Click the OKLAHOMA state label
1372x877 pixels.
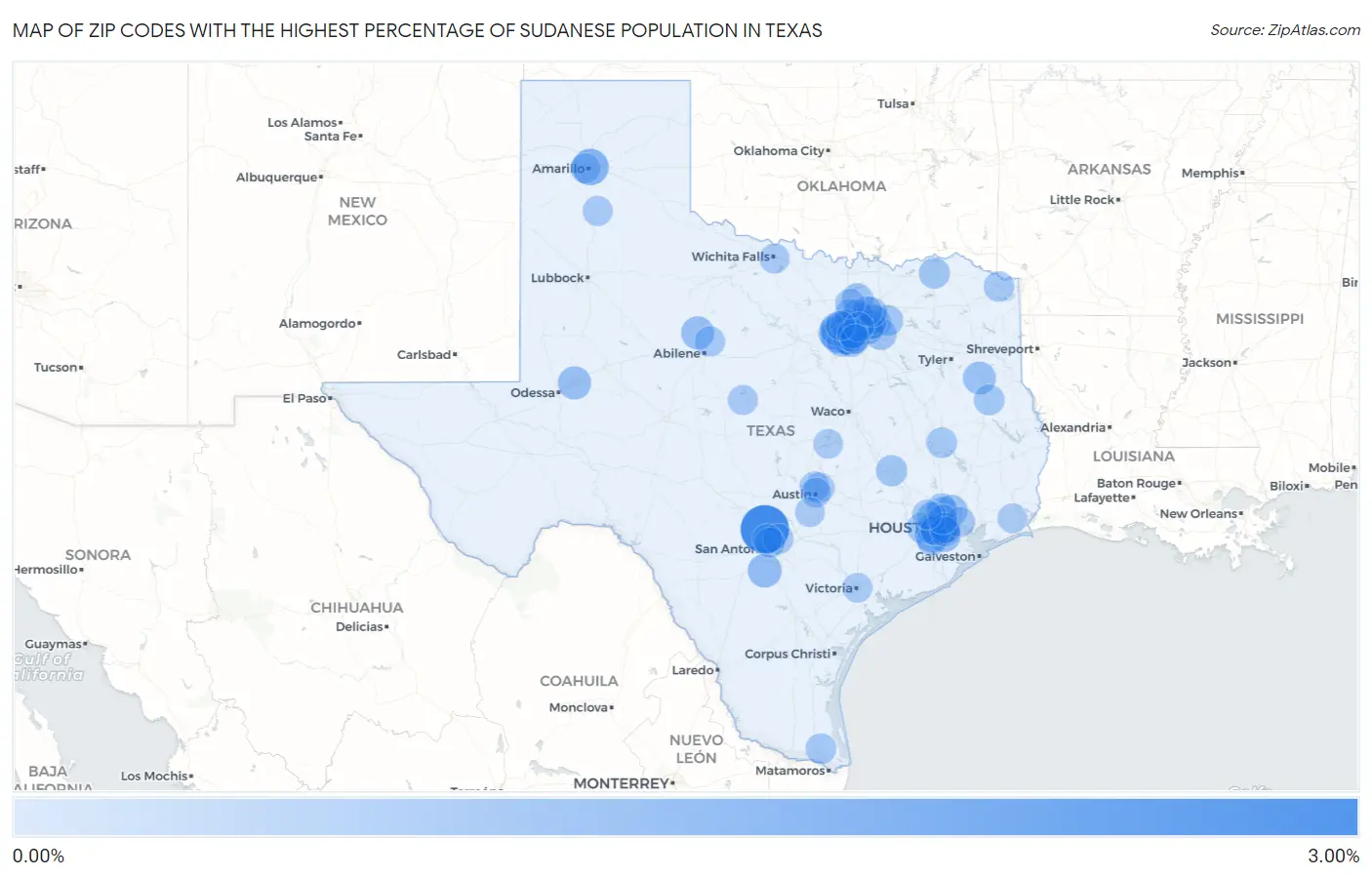(841, 186)
